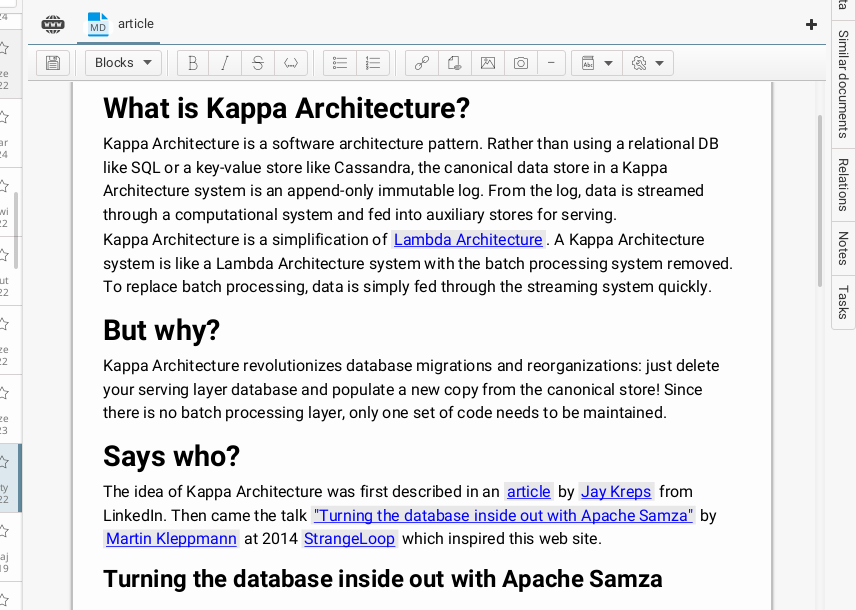Follow the Lambda Architecture link
The width and height of the screenshot is (856, 610).
tap(468, 240)
